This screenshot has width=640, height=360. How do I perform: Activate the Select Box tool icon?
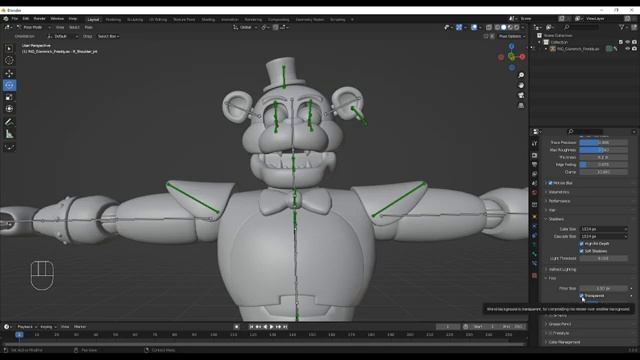[9, 49]
